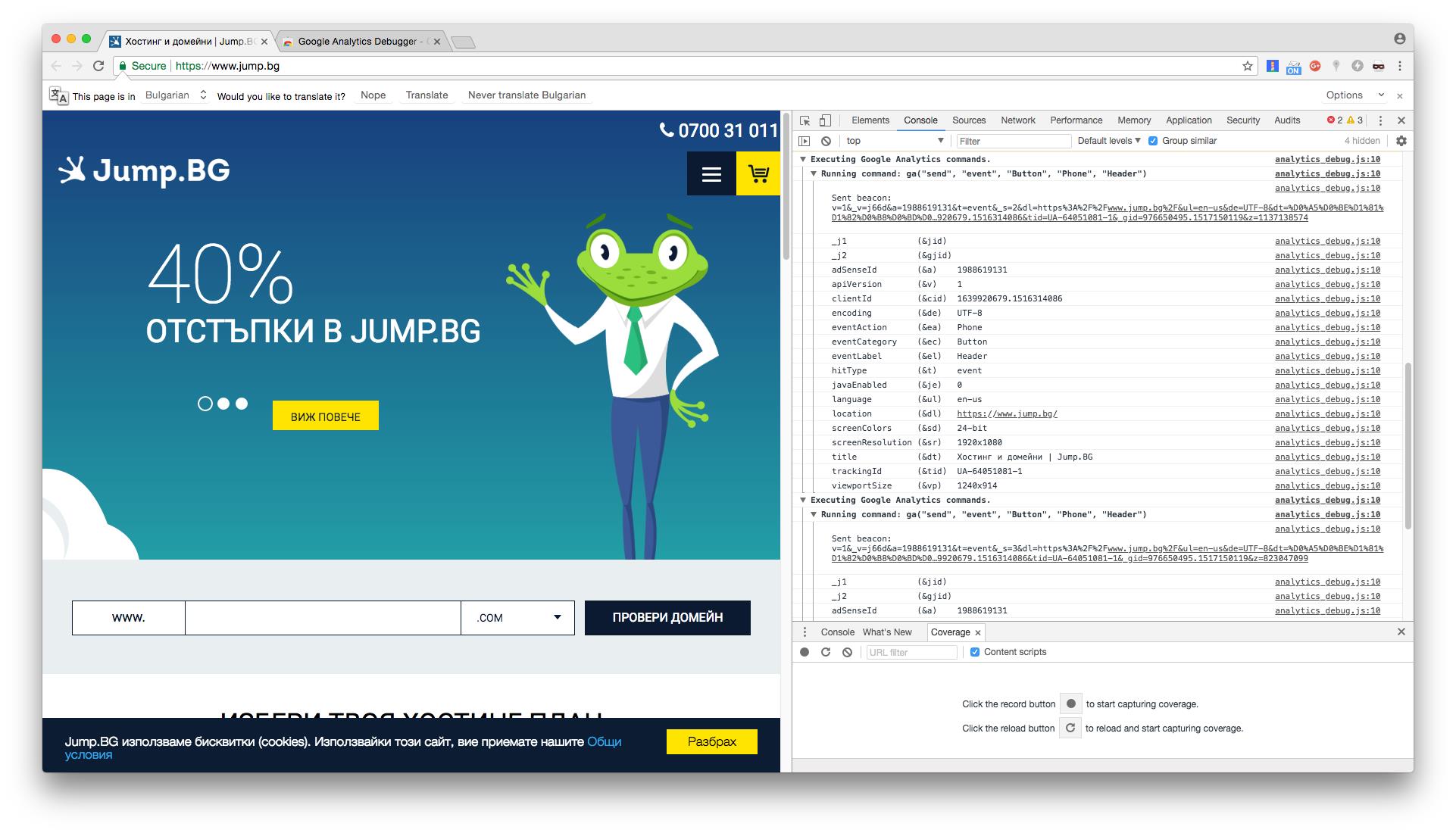
Task: Open the What's New drawer tab
Action: click(x=887, y=632)
